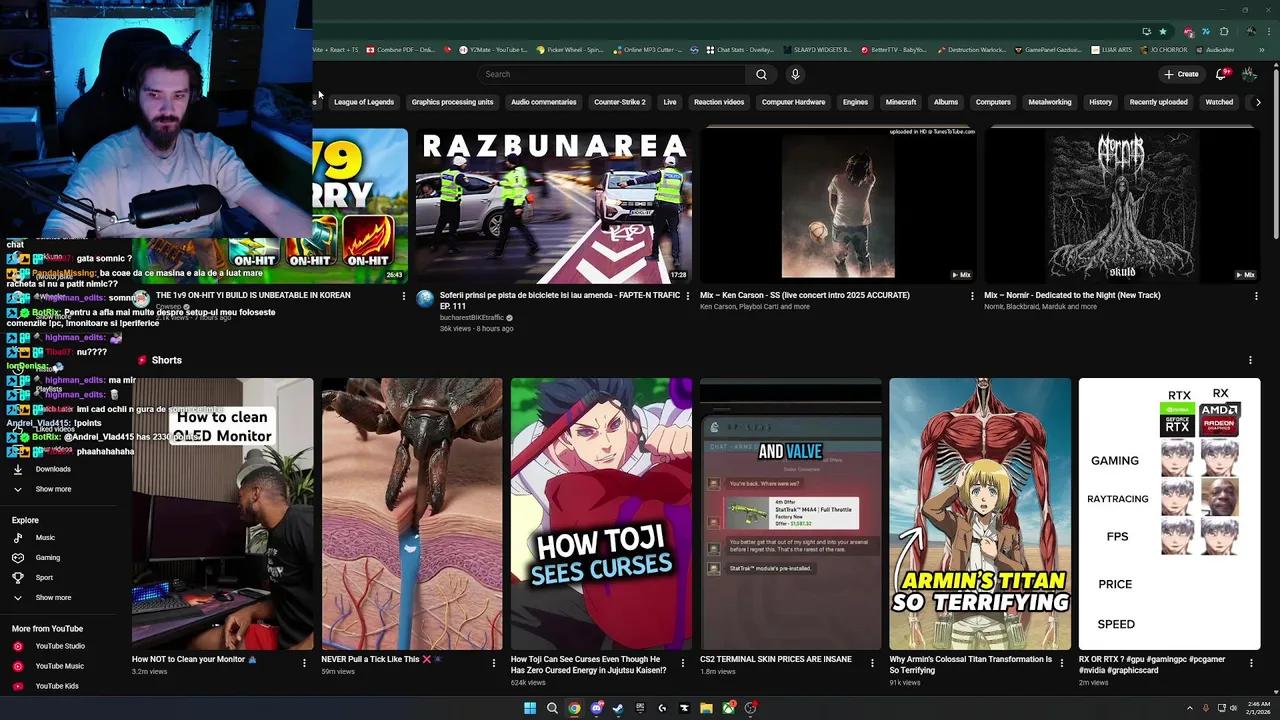Viewport: 1280px width, 720px height.
Task: Select the Live category chip
Action: (x=669, y=101)
